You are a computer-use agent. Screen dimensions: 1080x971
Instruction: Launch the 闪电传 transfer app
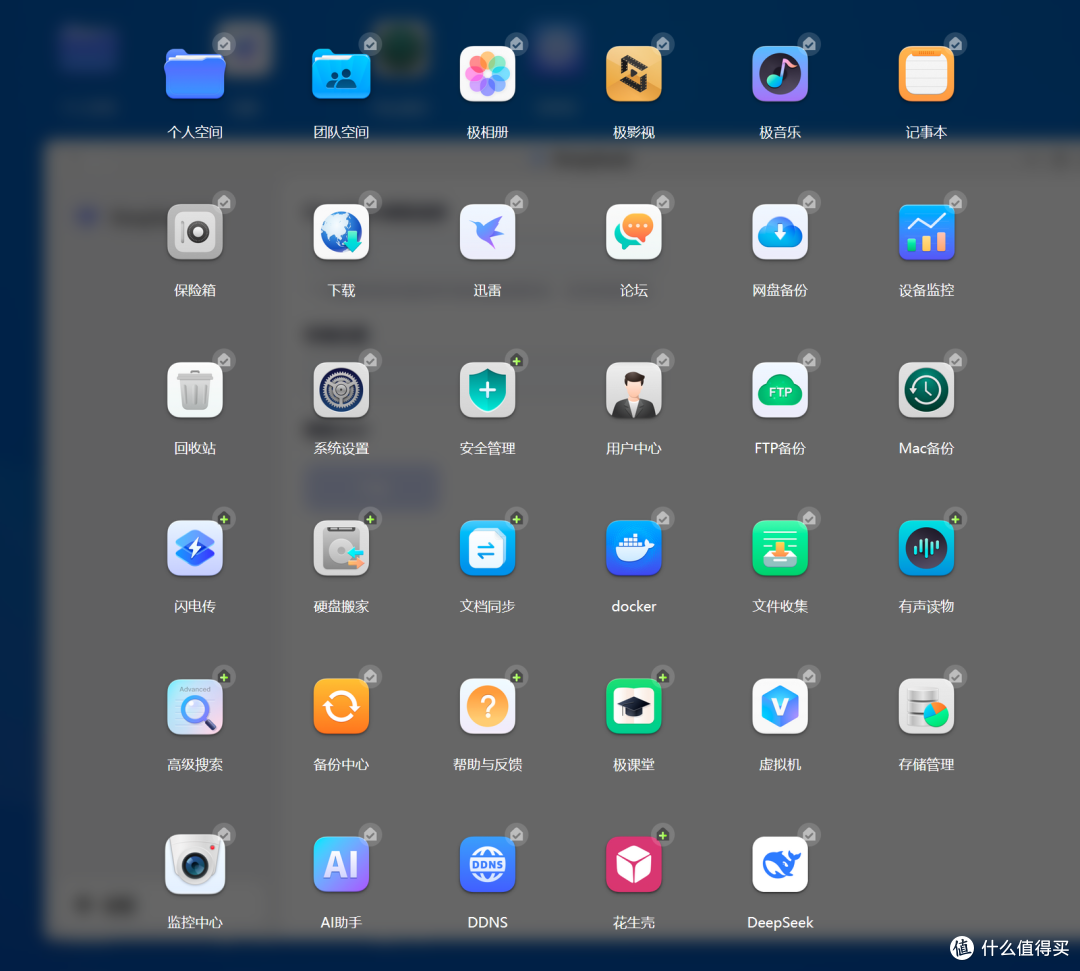(x=195, y=548)
